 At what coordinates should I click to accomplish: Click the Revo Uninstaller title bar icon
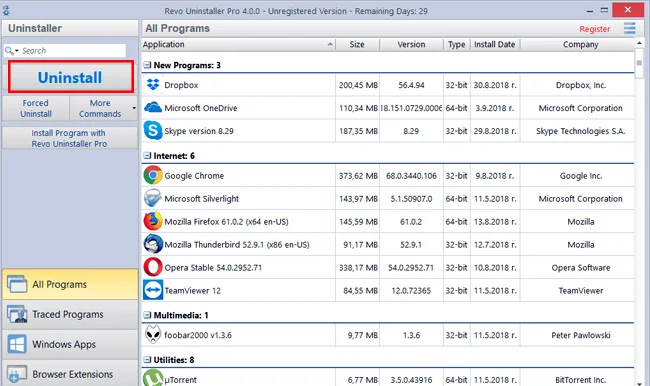pos(6,11)
